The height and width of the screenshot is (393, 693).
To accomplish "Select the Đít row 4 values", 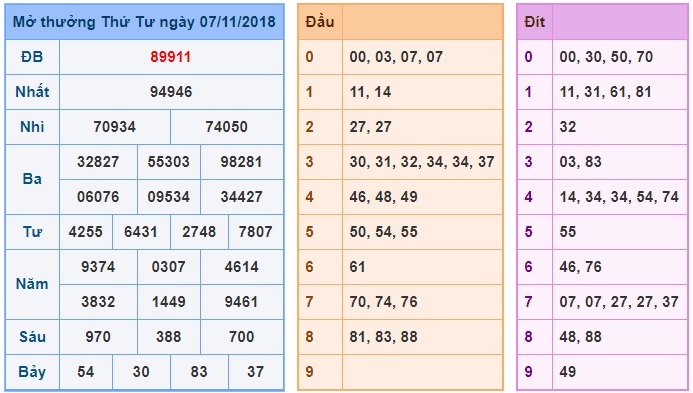I will 619,197.
